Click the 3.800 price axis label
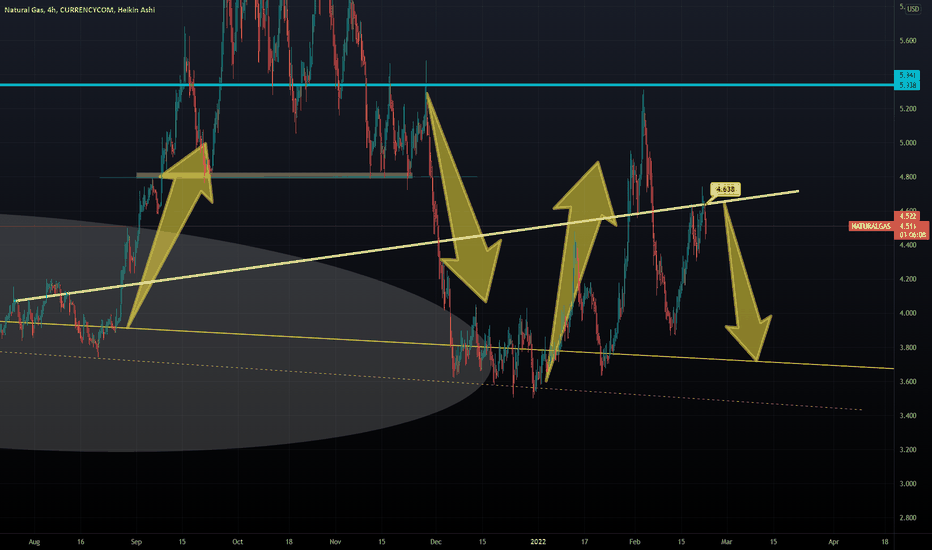Image resolution: width=932 pixels, height=550 pixels. (x=908, y=347)
